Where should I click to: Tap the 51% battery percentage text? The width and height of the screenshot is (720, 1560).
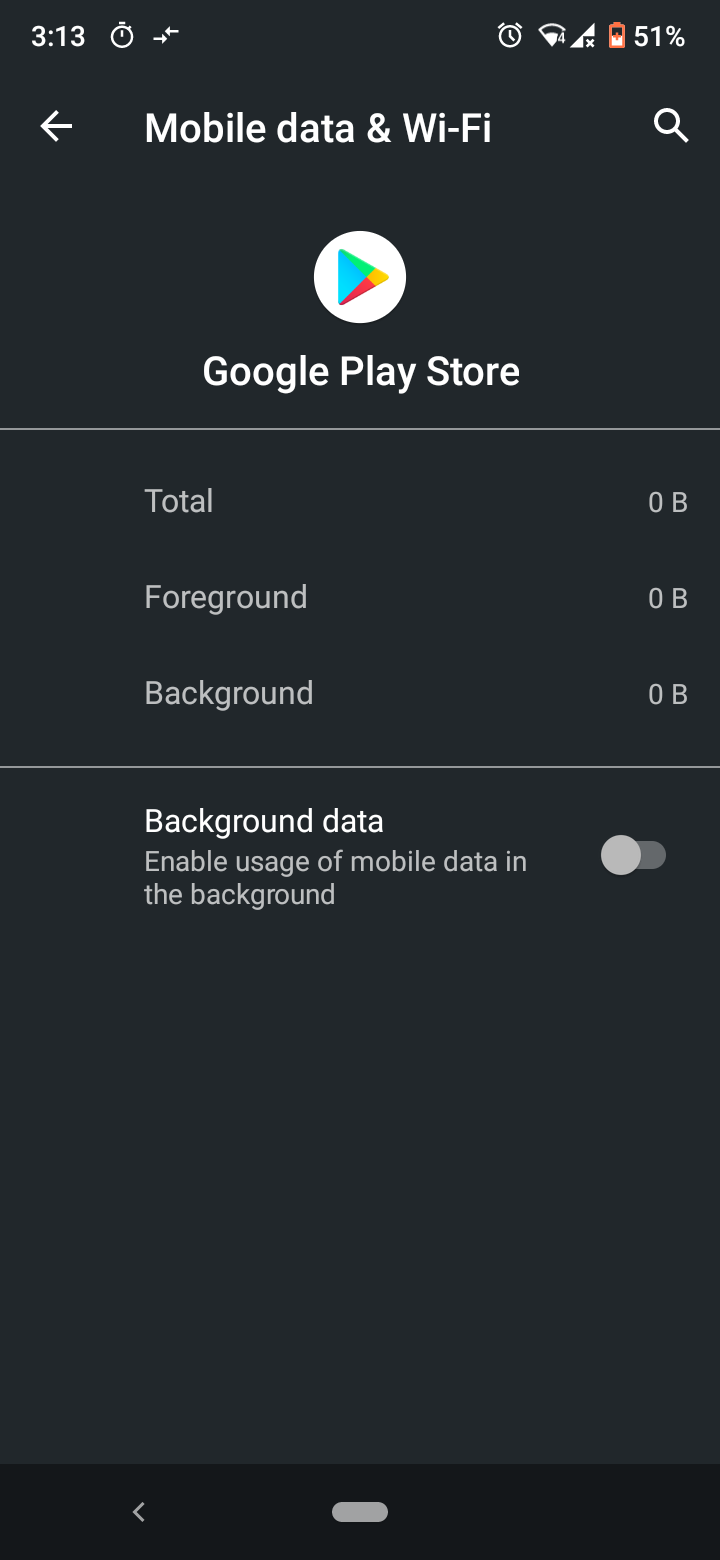660,37
